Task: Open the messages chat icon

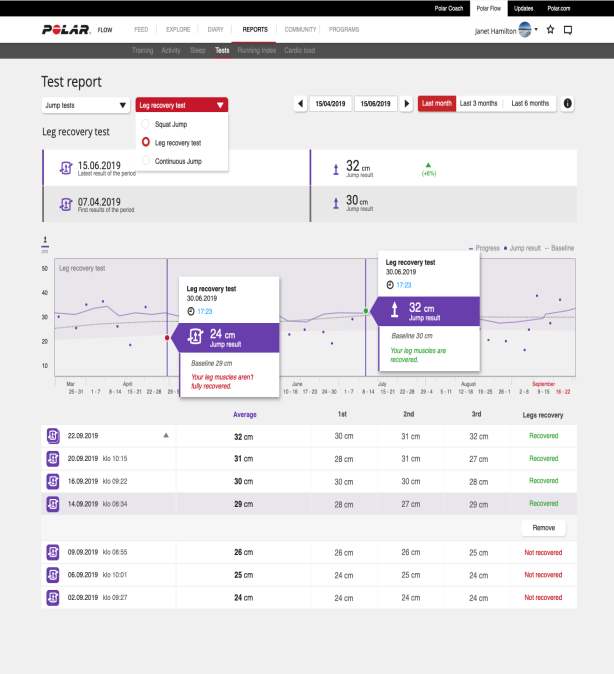Action: [568, 30]
